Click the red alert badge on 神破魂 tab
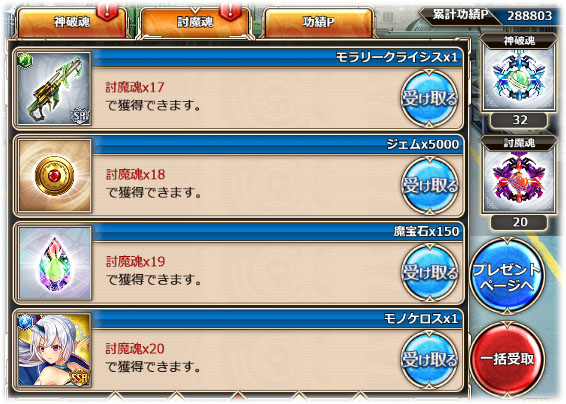This screenshot has height=404, width=566. (107, 9)
